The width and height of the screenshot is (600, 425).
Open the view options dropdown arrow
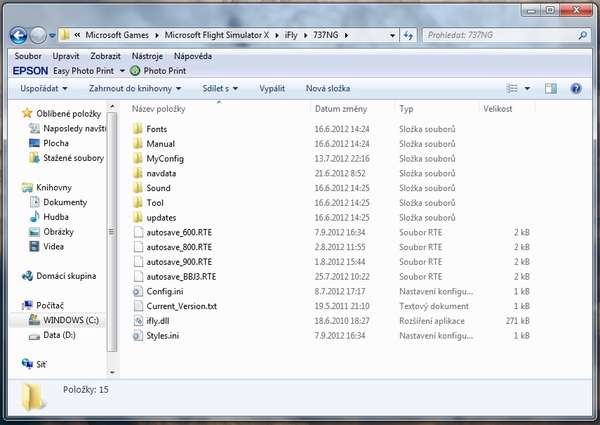tap(527, 89)
